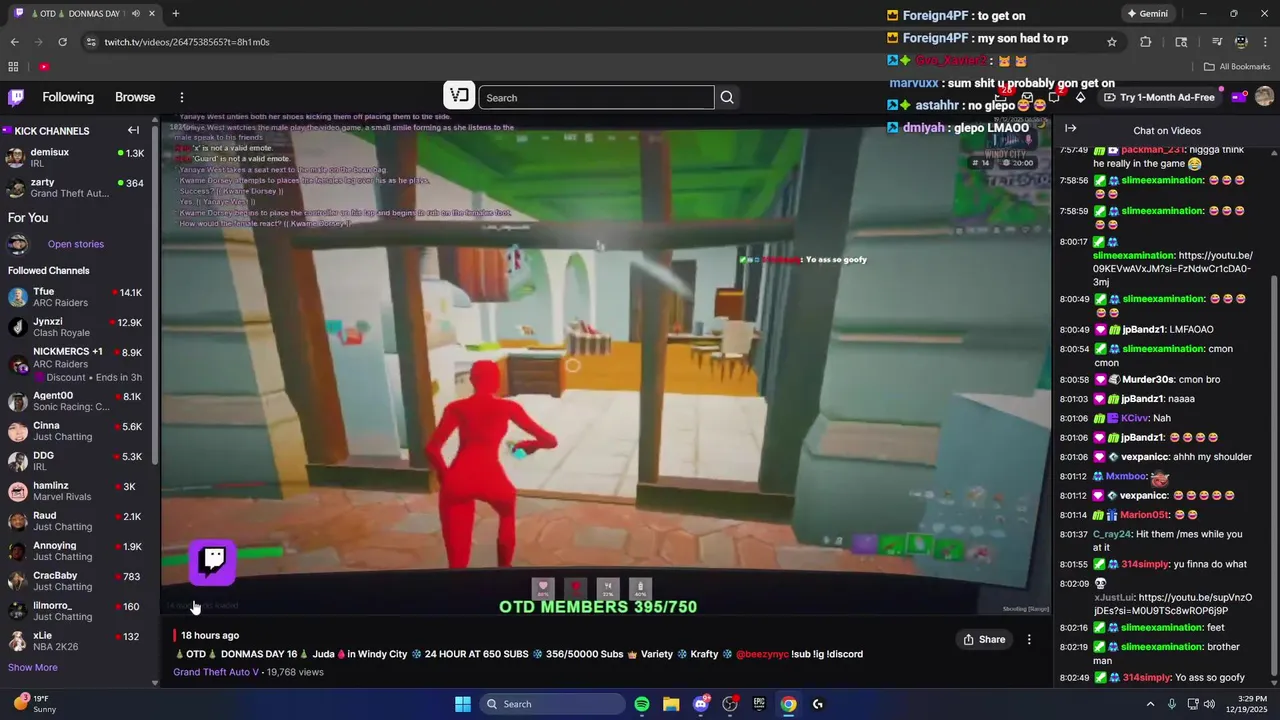The height and width of the screenshot is (720, 1280).
Task: Expand list with Show More
Action: [33, 667]
